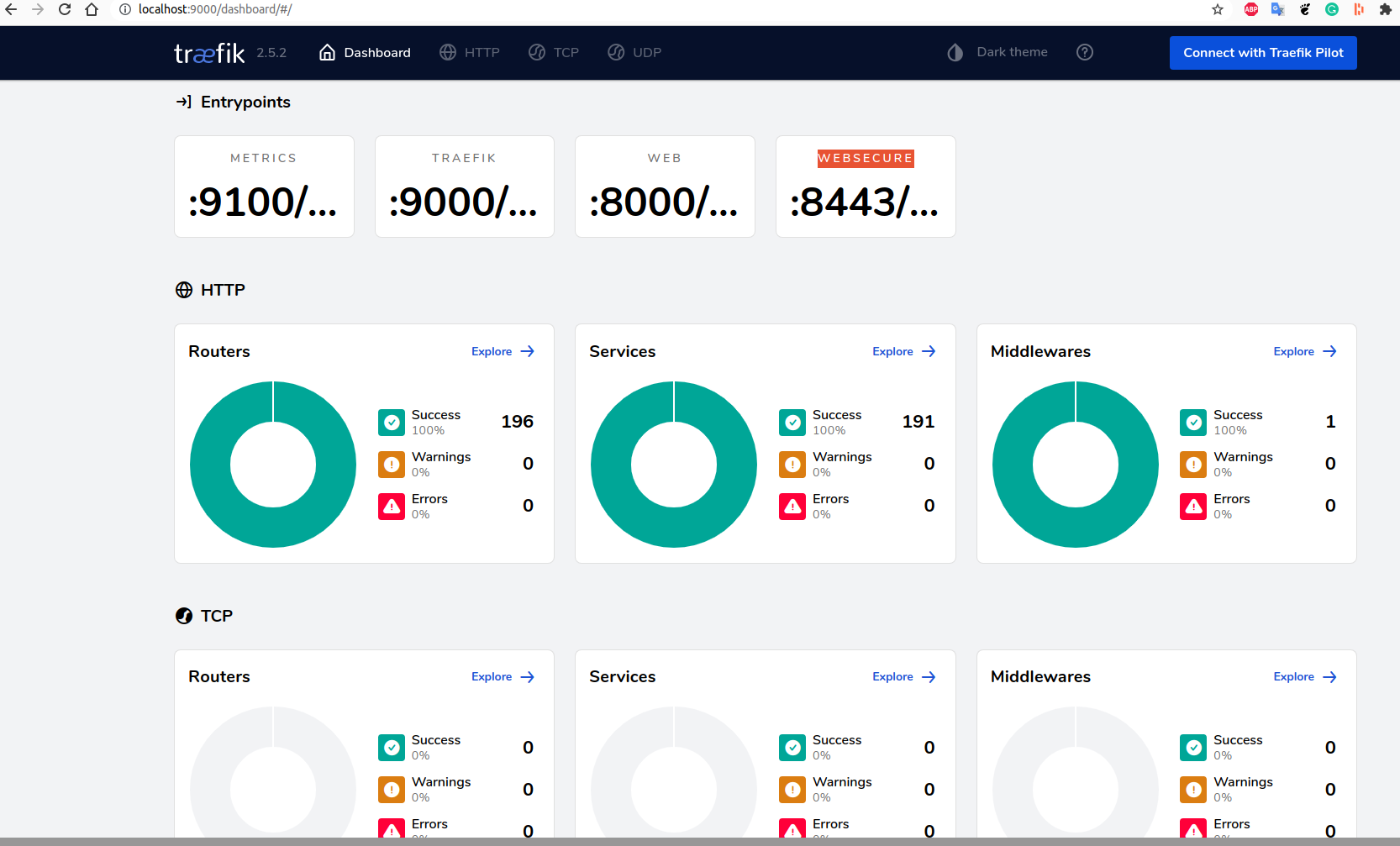Click the Errors badge in Middlewares card
This screenshot has height=846, width=1400.
coord(1192,506)
